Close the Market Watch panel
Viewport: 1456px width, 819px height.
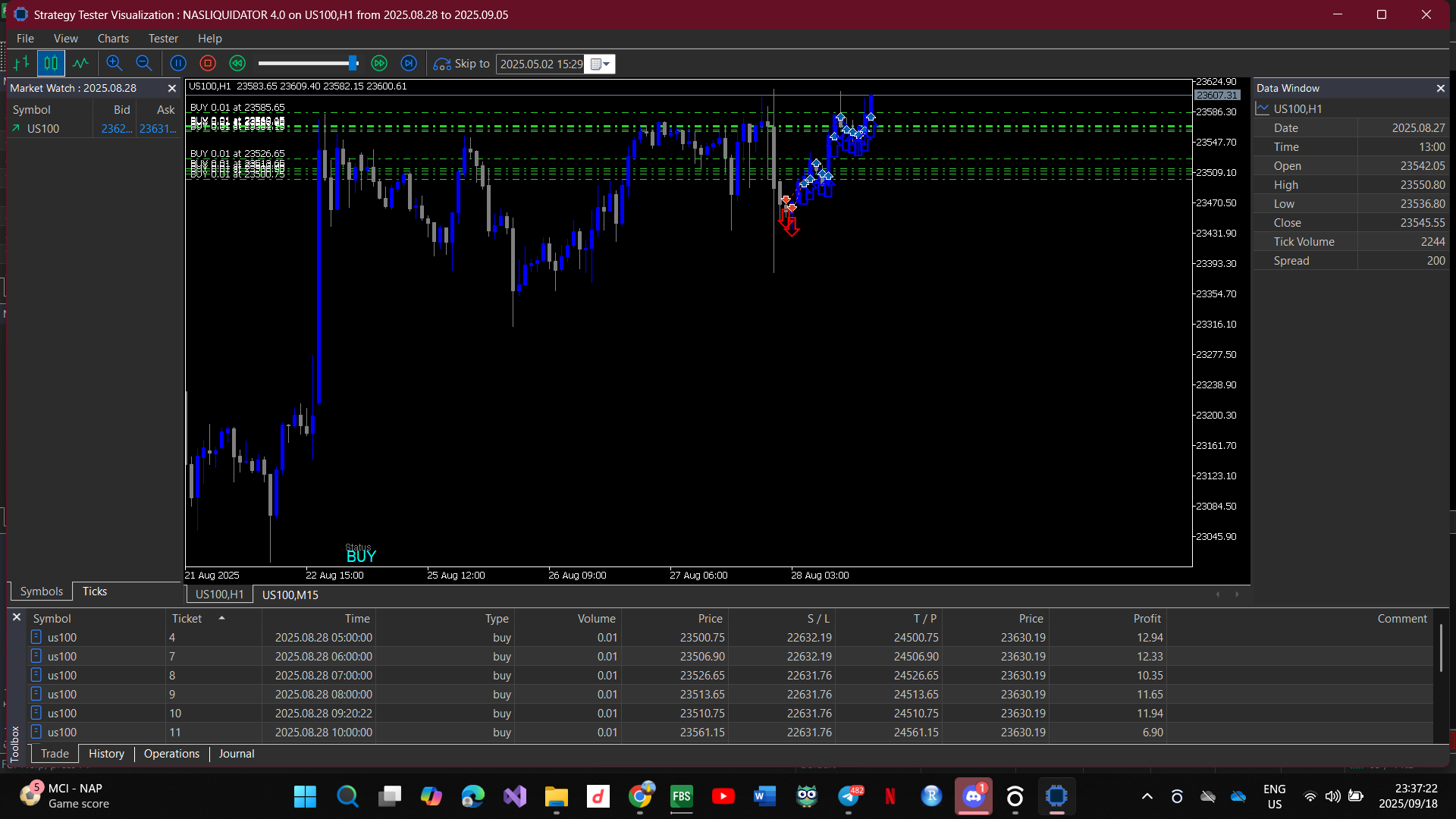[x=172, y=89]
